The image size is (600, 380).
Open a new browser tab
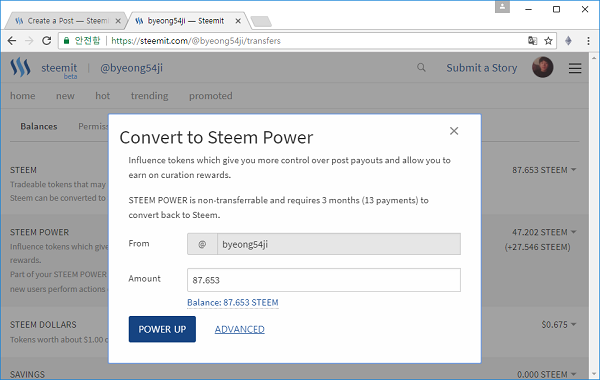pos(261,21)
